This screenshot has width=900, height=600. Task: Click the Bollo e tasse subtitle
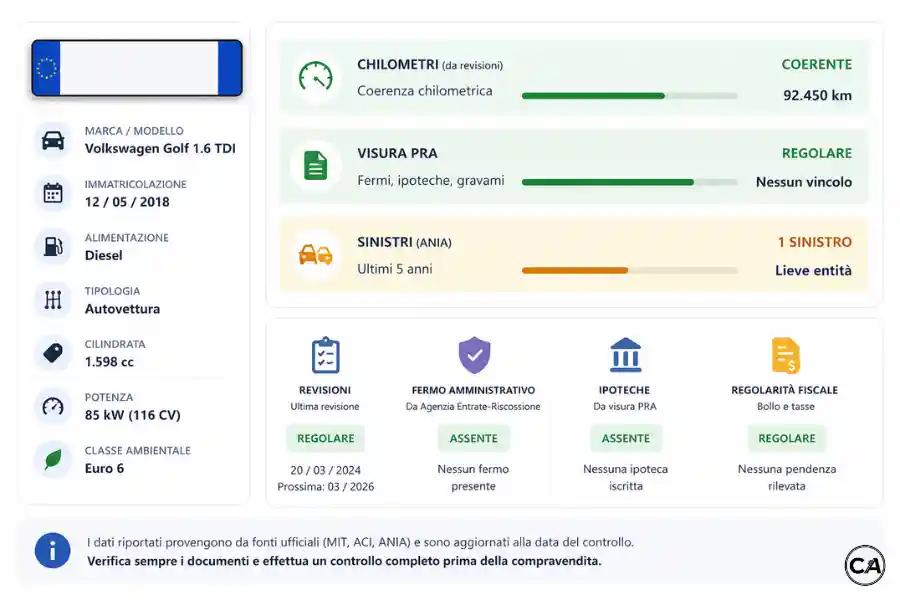tap(786, 407)
